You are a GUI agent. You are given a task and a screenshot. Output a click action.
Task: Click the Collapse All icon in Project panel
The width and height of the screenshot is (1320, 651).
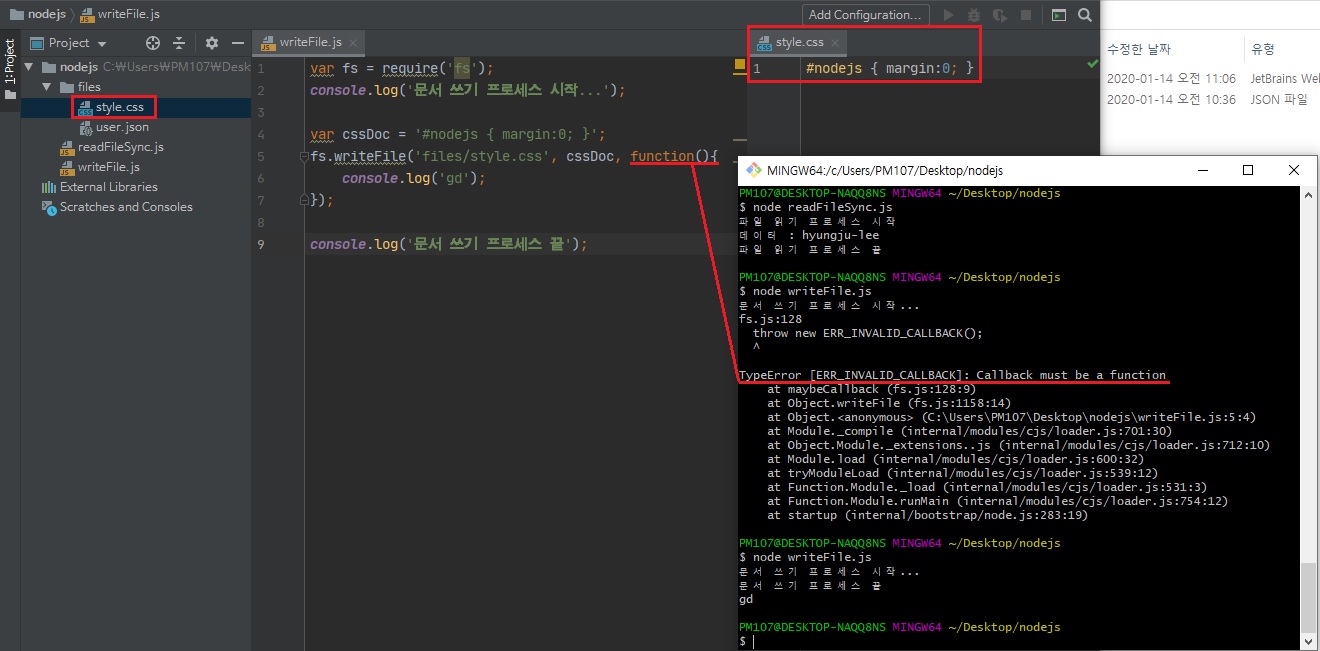tap(180, 43)
